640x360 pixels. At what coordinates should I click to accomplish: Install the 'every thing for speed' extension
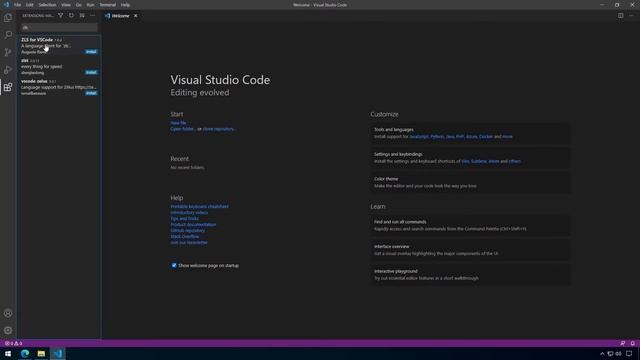(91, 72)
